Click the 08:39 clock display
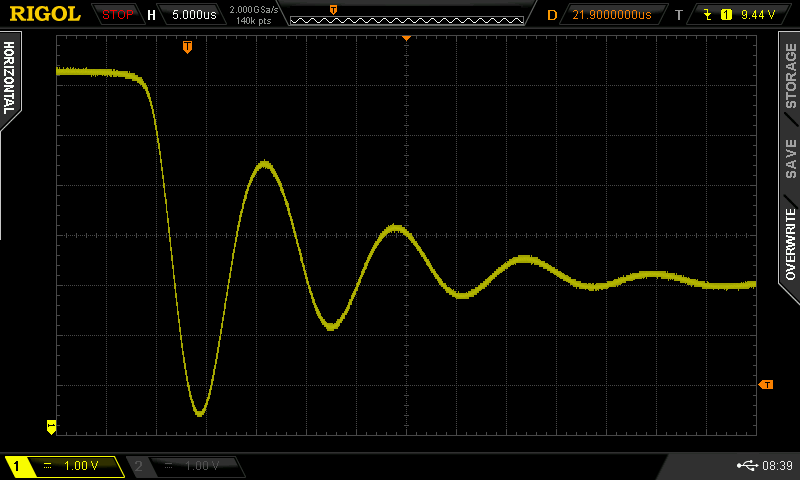Screen dimensions: 800x480 coord(777,466)
